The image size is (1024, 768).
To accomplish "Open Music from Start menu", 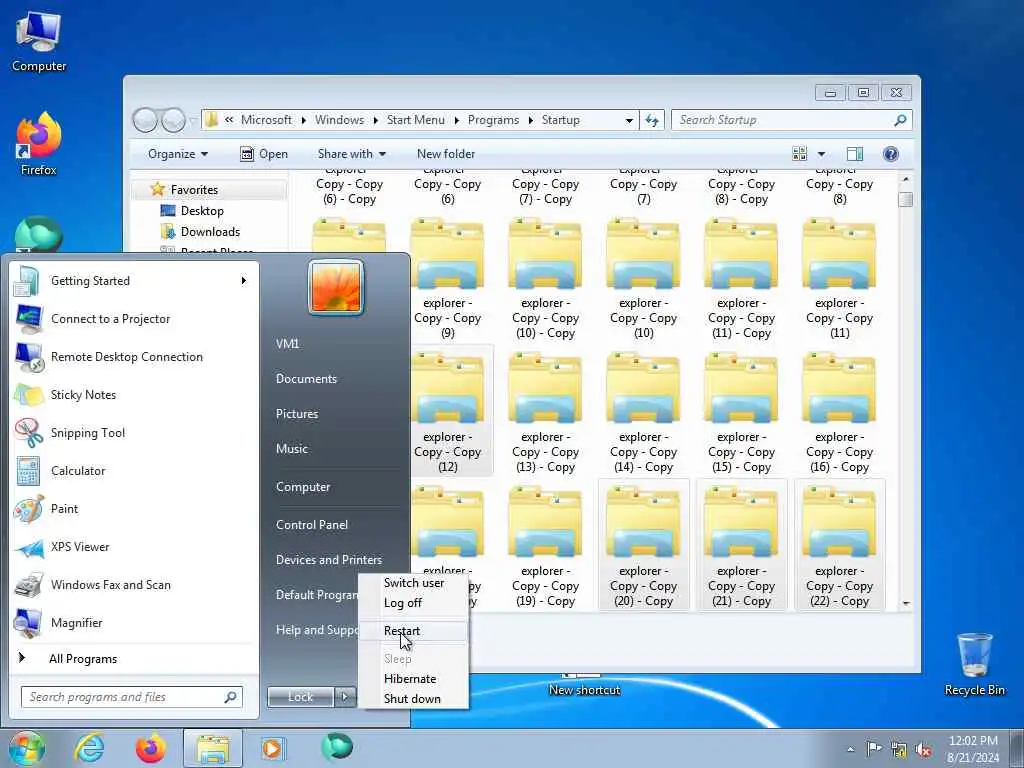I will pyautogui.click(x=292, y=449).
